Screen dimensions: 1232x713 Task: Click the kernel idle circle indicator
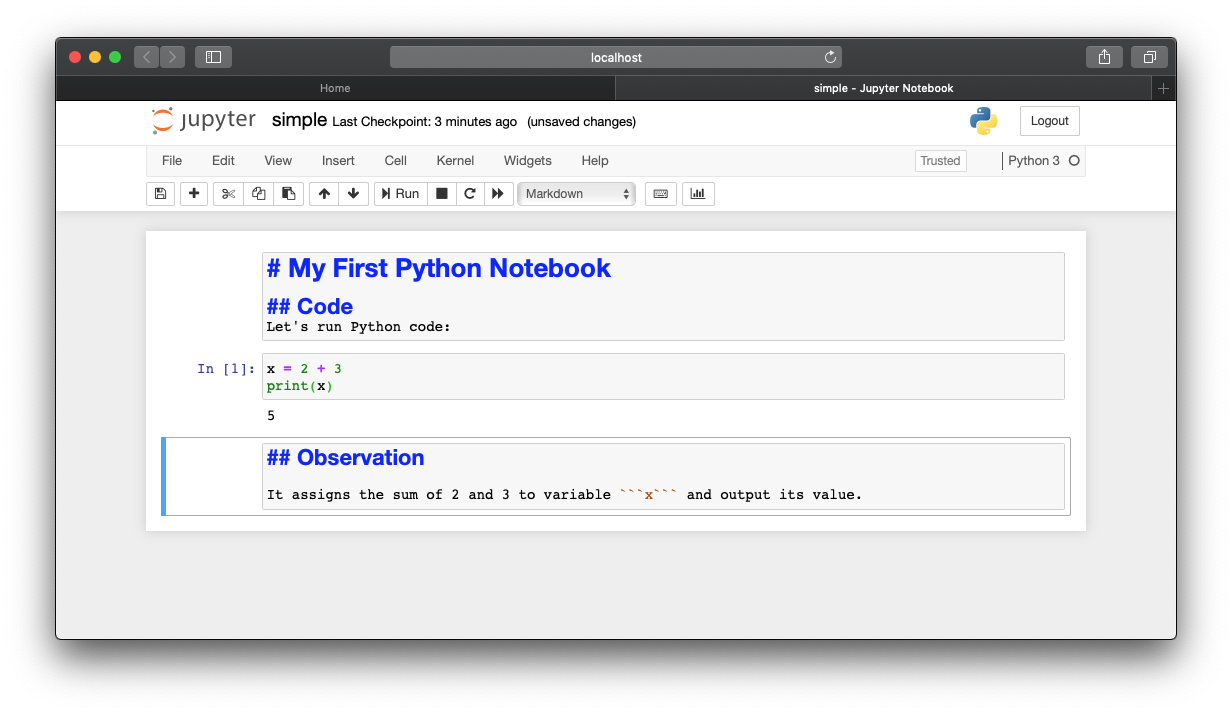(1074, 161)
